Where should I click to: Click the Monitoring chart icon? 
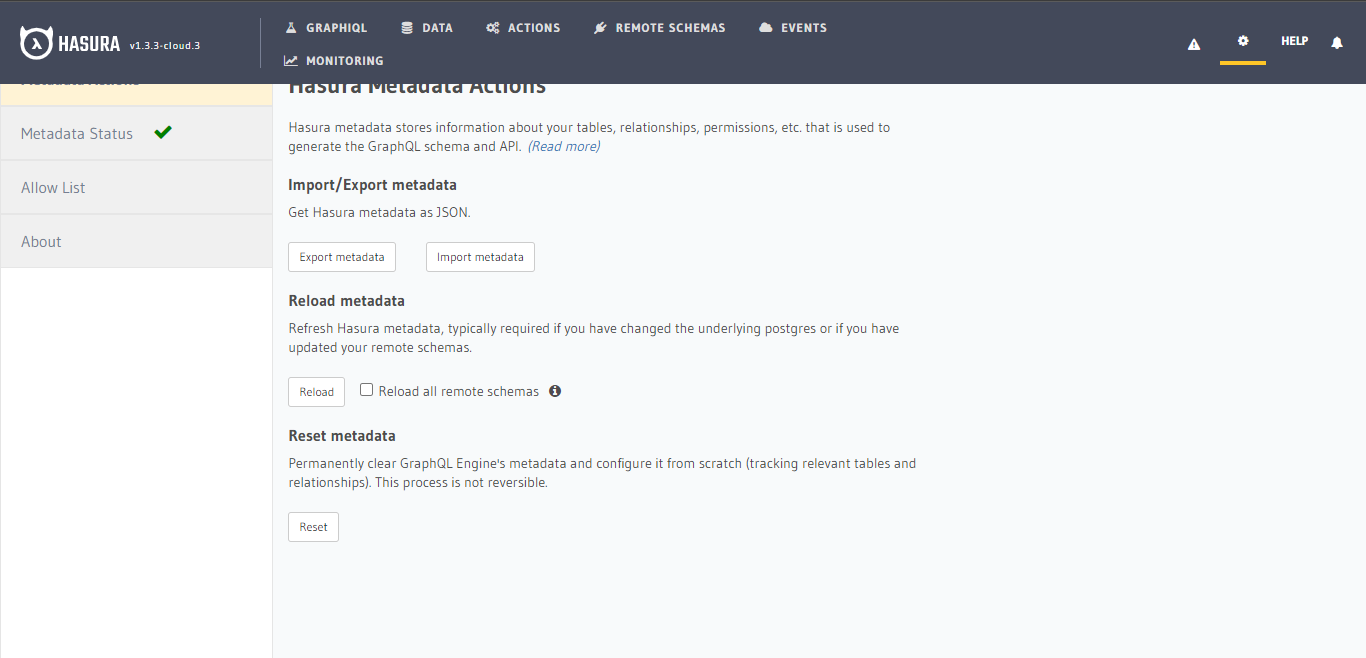[x=293, y=60]
